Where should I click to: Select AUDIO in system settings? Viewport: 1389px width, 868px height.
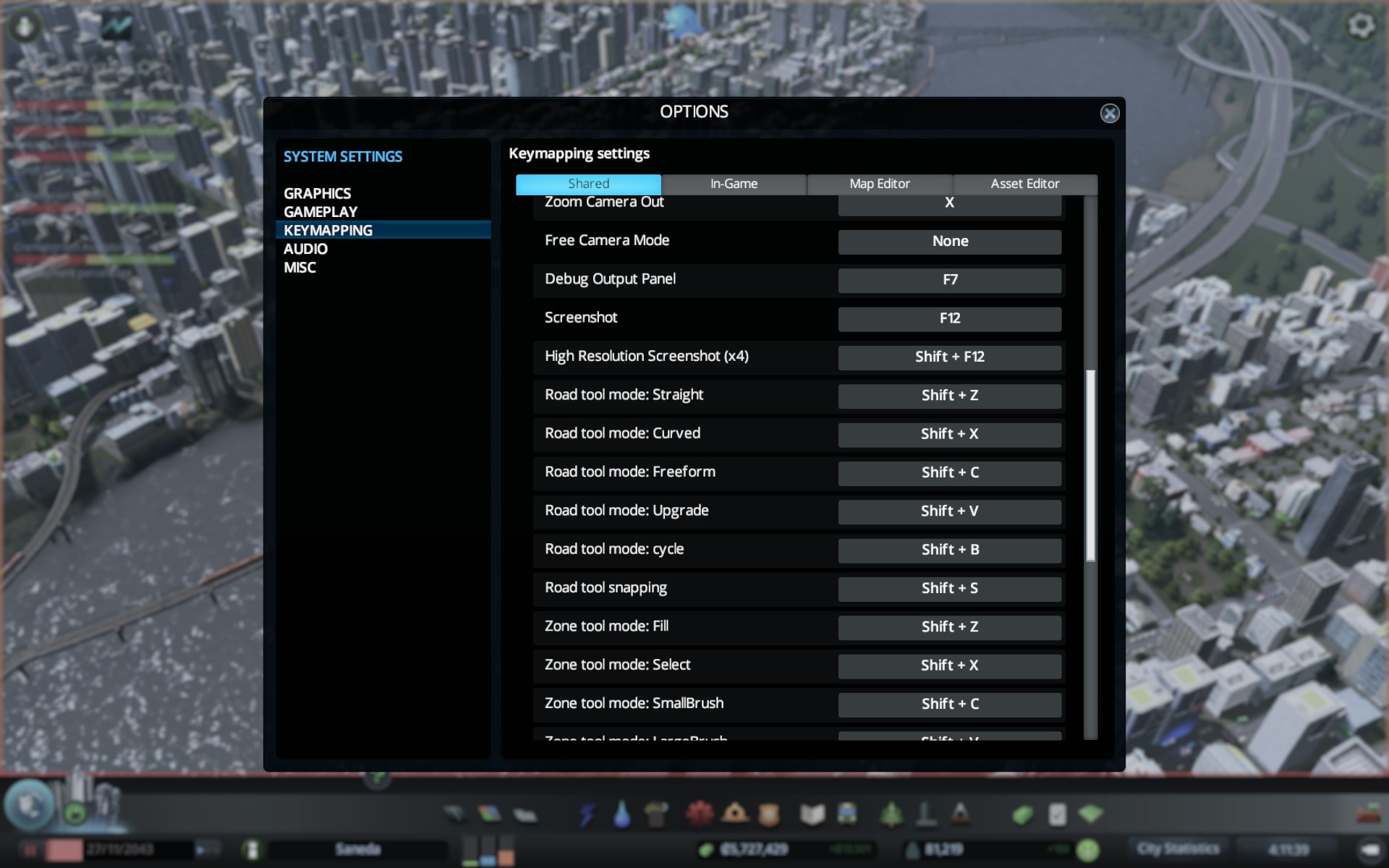pos(305,249)
